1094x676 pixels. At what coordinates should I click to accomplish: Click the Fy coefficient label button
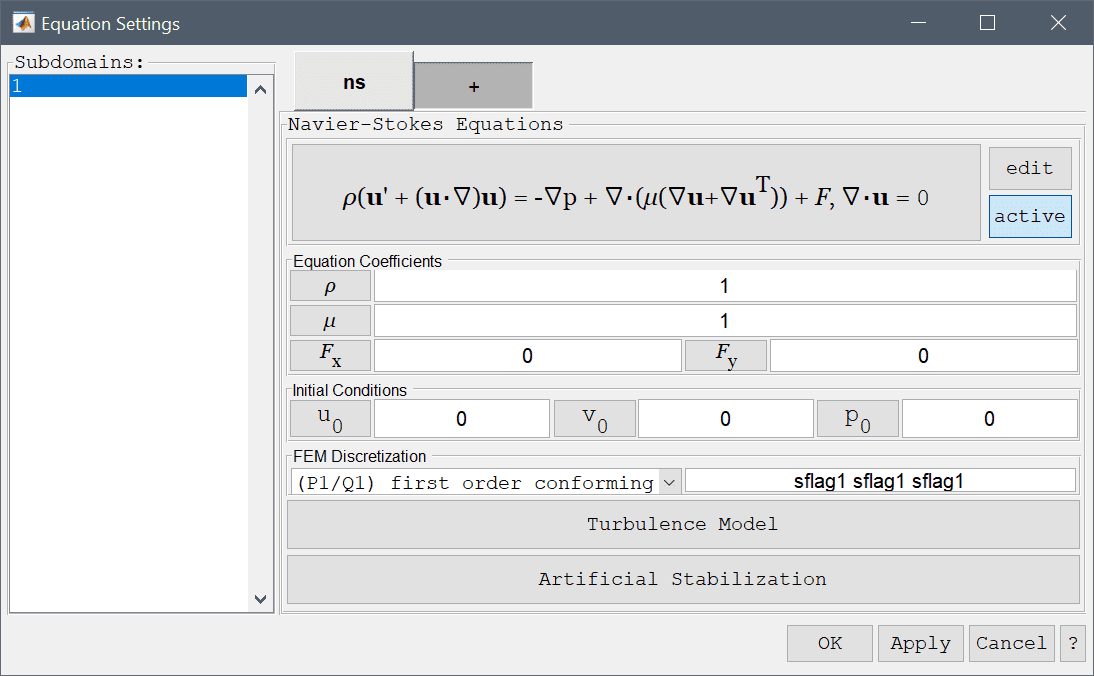click(726, 355)
